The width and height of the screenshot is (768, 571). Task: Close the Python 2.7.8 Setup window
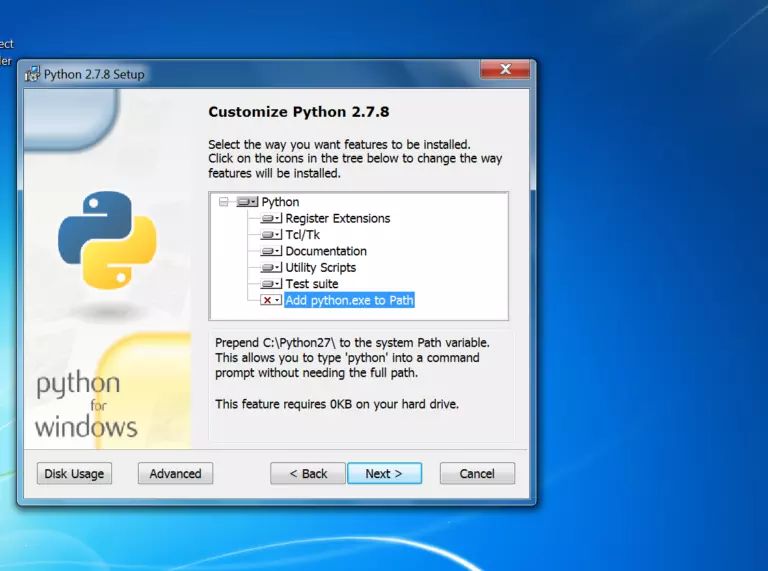coord(505,69)
